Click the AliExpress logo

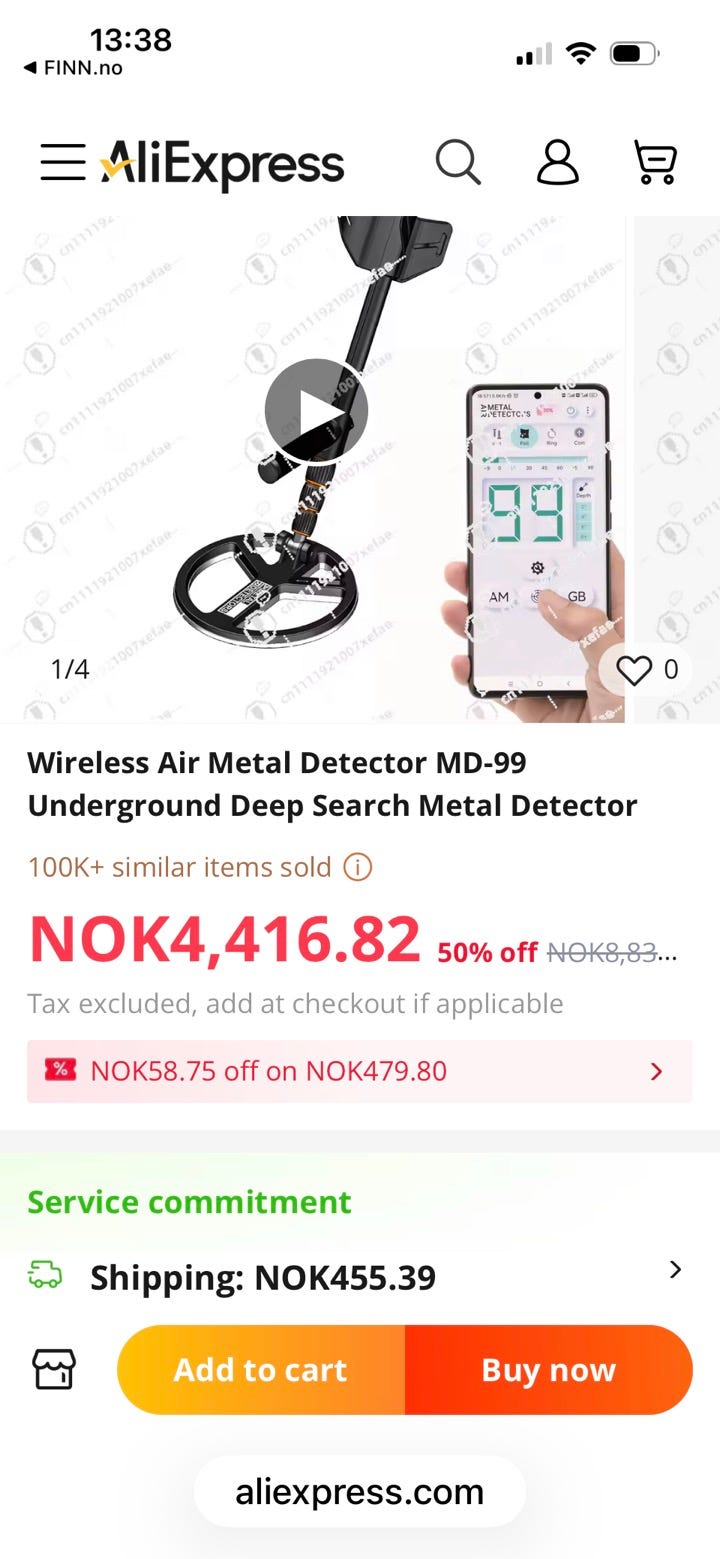point(222,164)
